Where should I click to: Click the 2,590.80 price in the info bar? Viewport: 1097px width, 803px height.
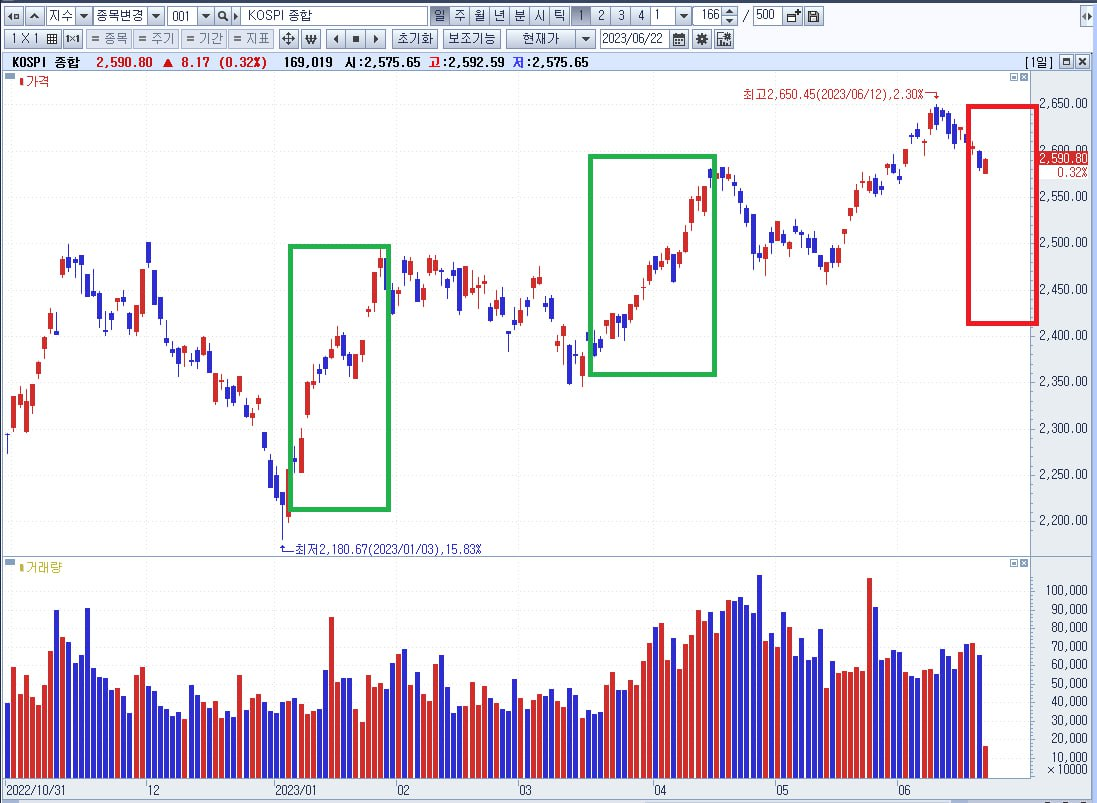click(124, 62)
